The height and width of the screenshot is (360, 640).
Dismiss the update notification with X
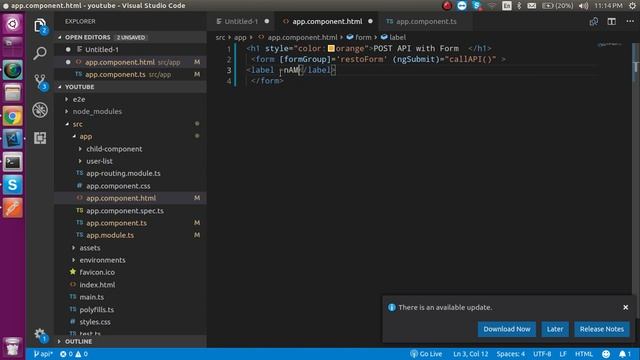coord(626,307)
